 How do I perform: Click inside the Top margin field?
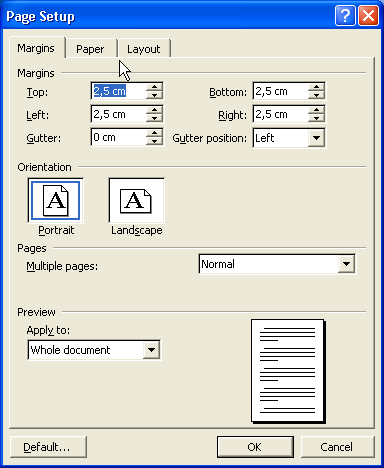pyautogui.click(x=119, y=91)
